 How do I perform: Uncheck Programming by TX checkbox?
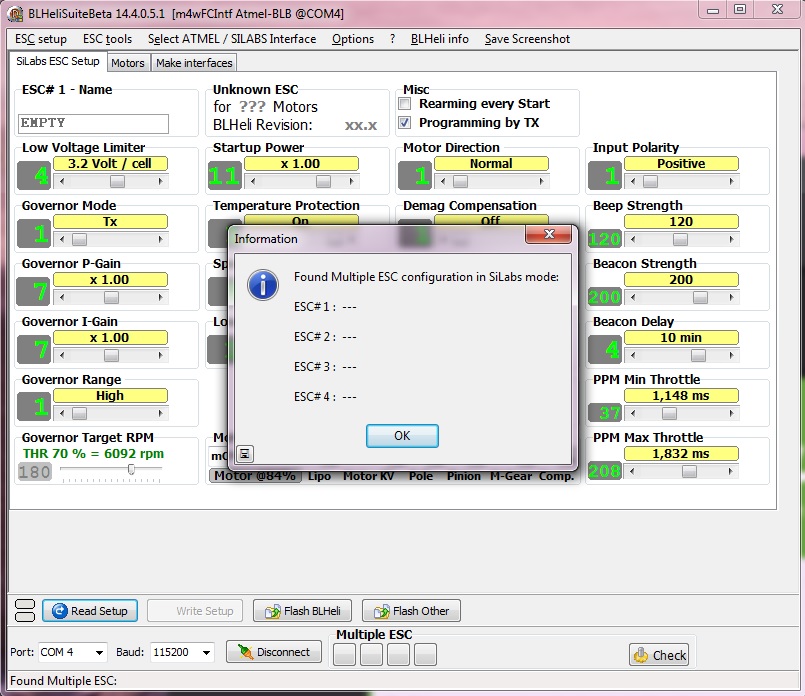405,123
